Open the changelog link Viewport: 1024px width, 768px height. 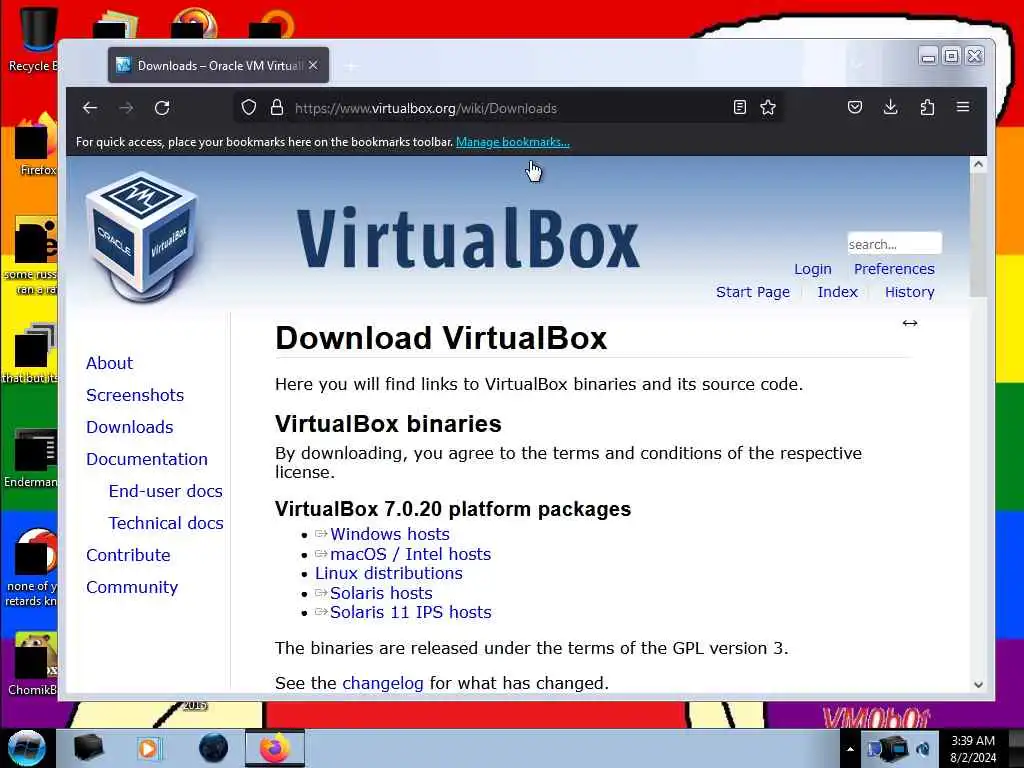point(383,683)
